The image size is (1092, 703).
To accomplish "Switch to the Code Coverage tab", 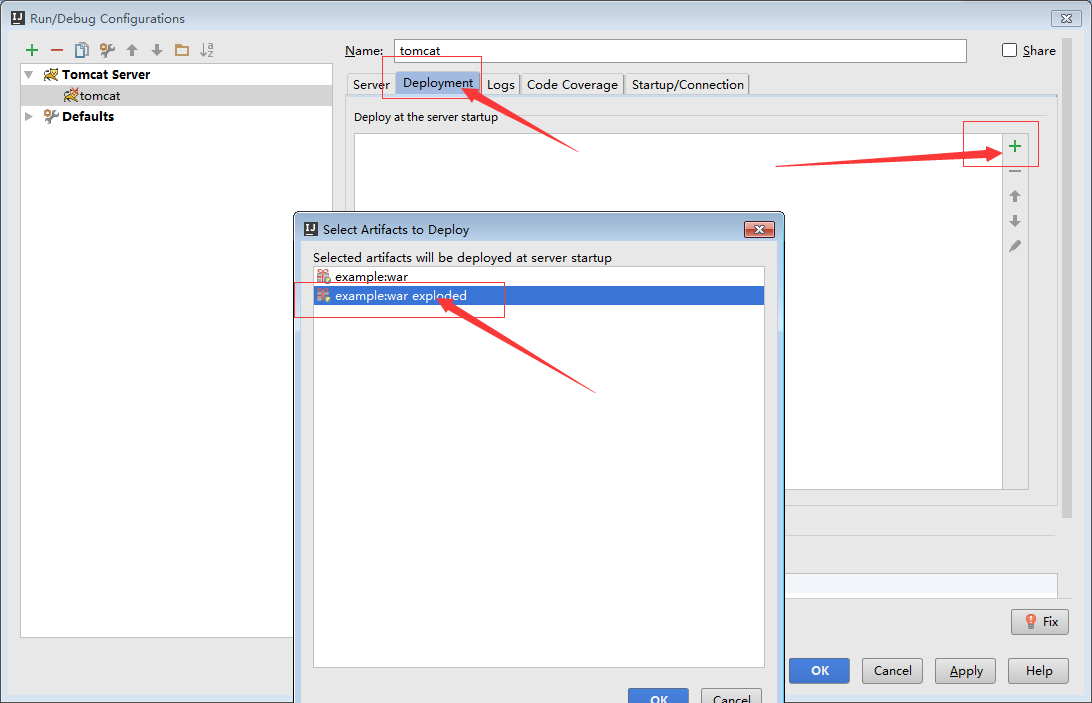I will (x=572, y=84).
